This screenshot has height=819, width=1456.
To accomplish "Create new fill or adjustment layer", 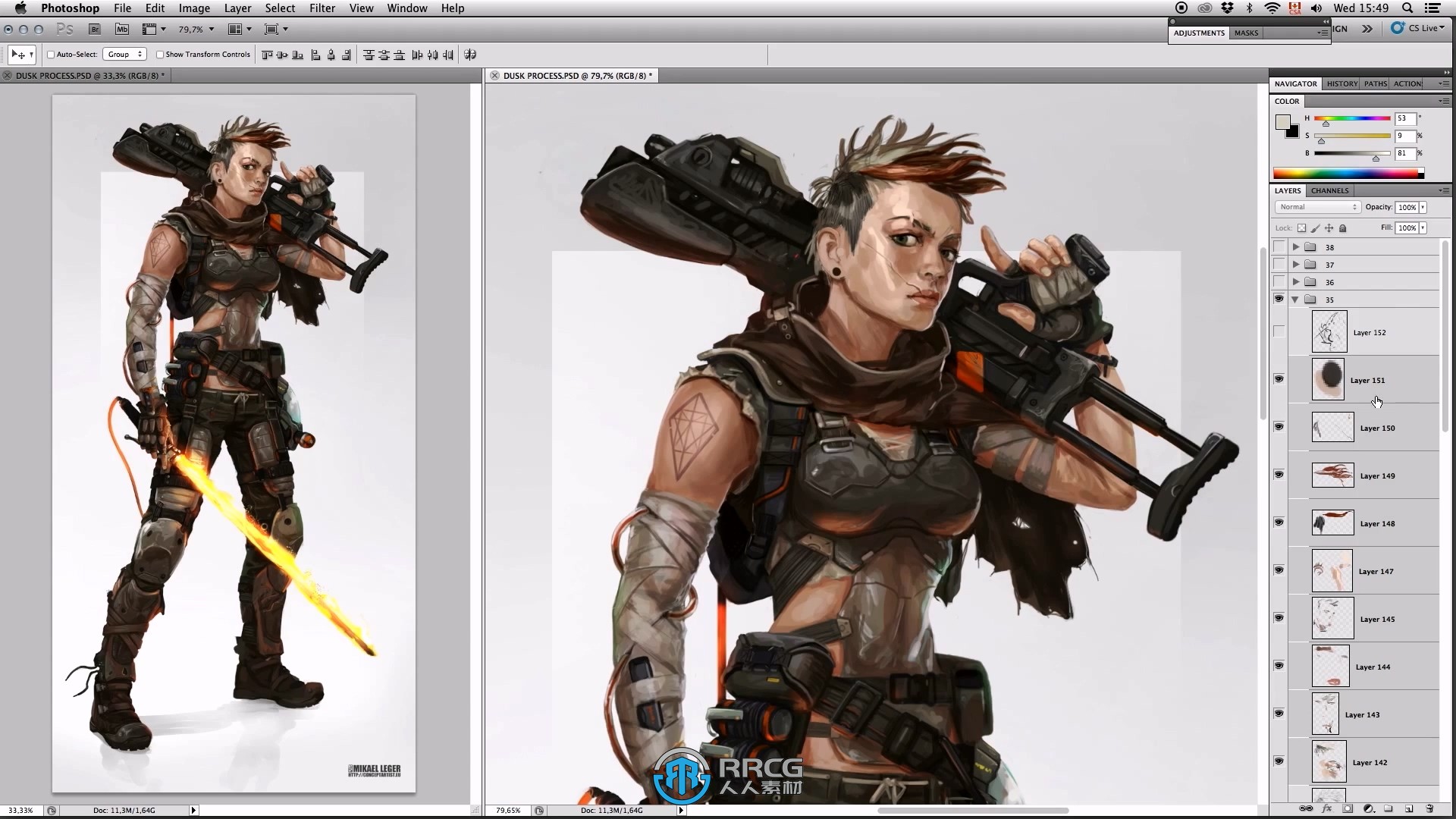I will [x=1369, y=809].
